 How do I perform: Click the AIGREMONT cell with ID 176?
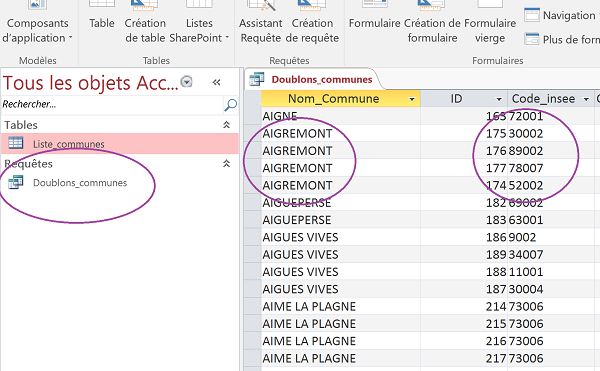[341, 150]
